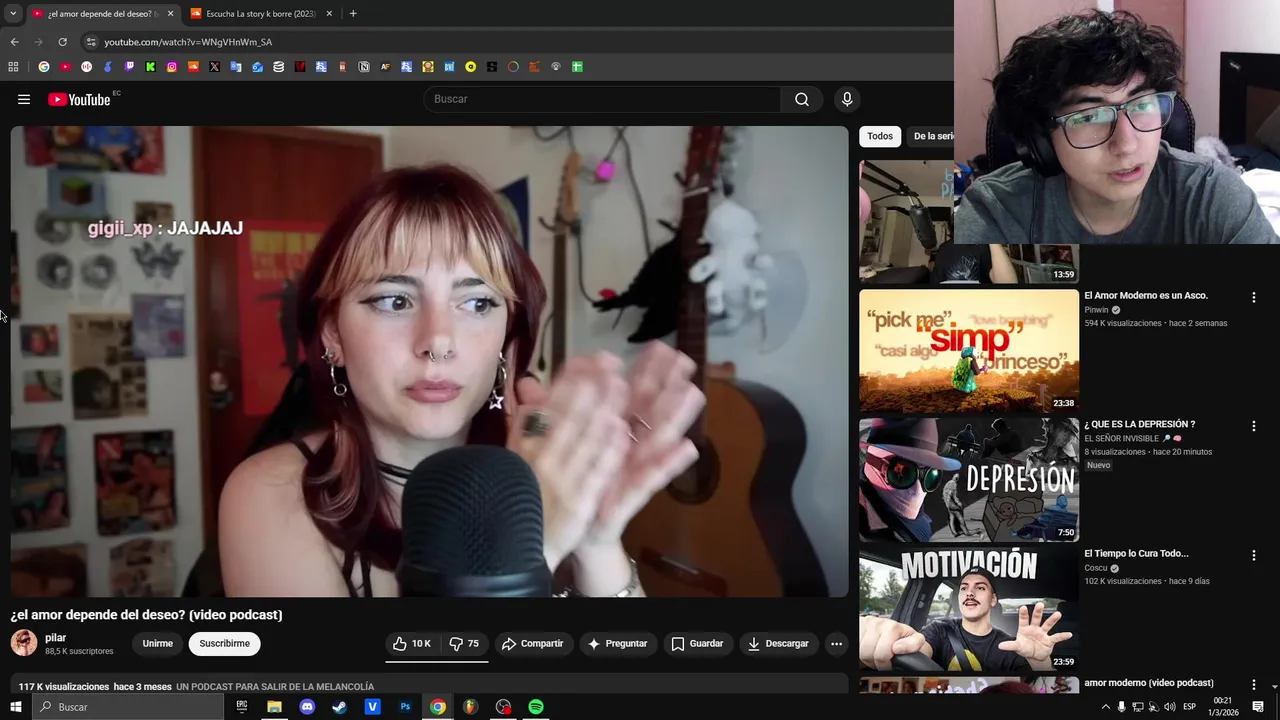Open Photoshop from taskbar
Image resolution: width=1280 pixels, height=720 pixels.
[405, 707]
